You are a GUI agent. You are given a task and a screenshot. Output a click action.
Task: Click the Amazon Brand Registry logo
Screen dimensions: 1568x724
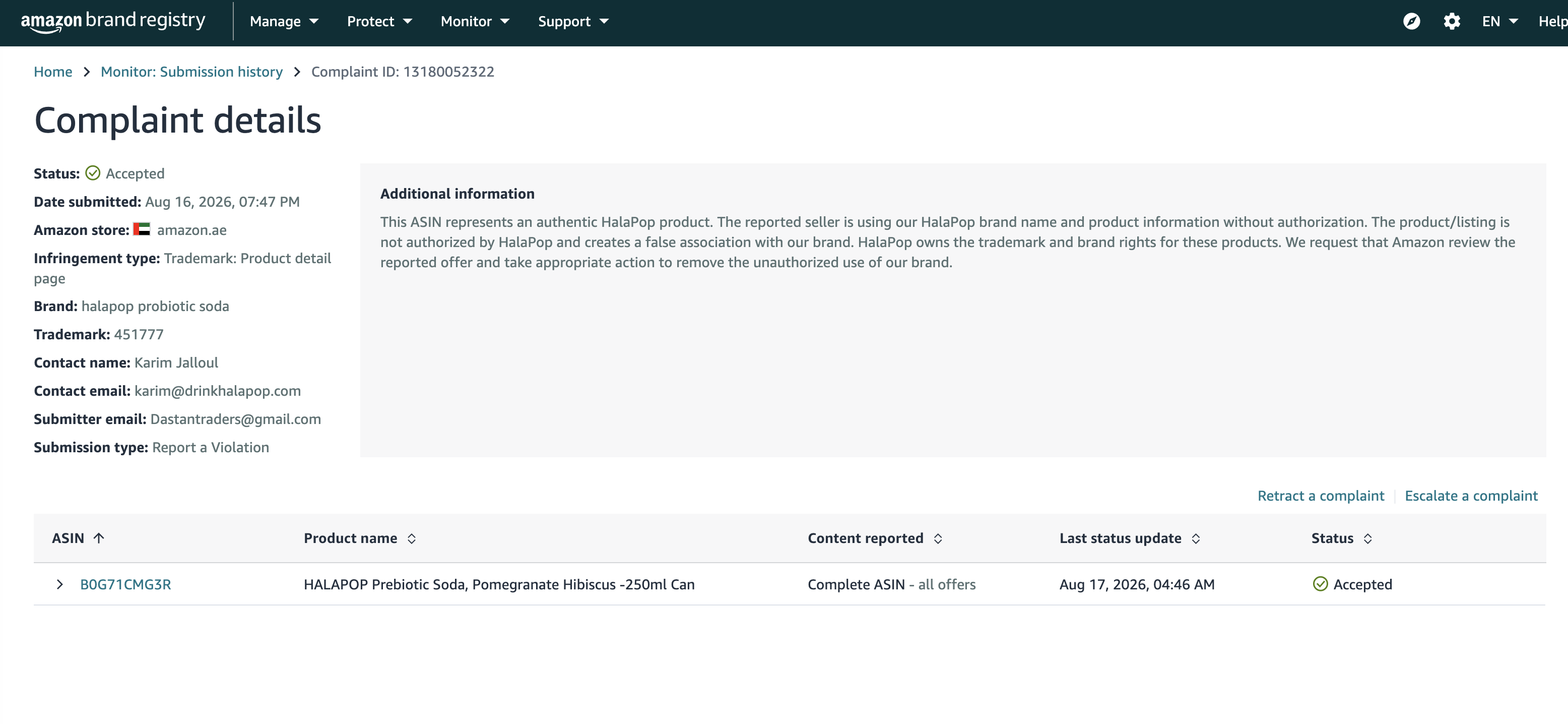(113, 21)
